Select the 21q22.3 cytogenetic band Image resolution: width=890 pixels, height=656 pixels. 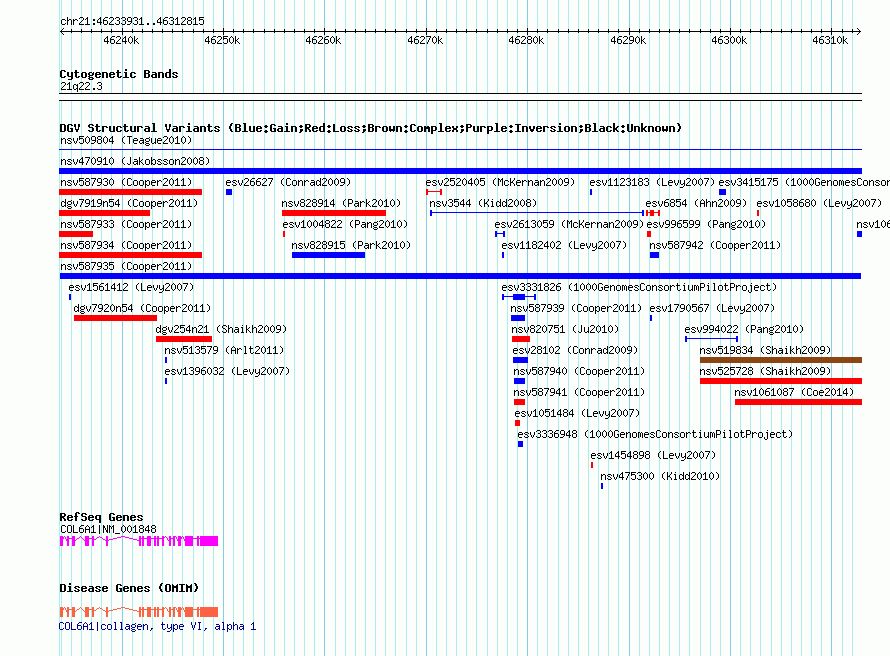[80, 86]
